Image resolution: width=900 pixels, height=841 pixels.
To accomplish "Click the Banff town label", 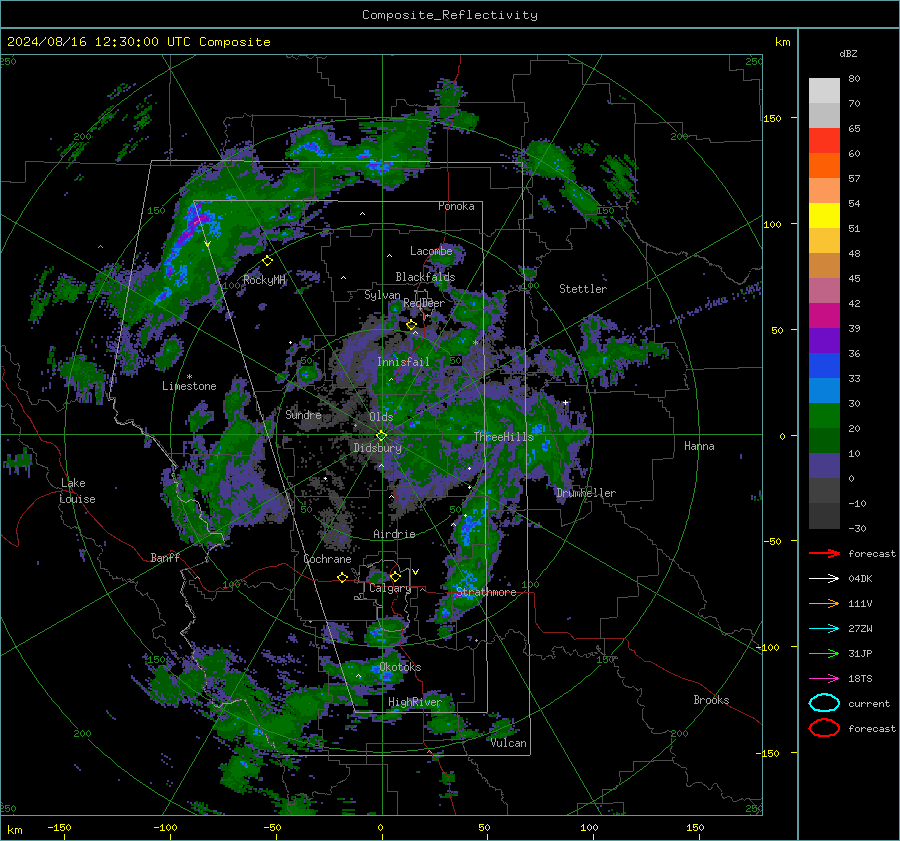I will (165, 557).
